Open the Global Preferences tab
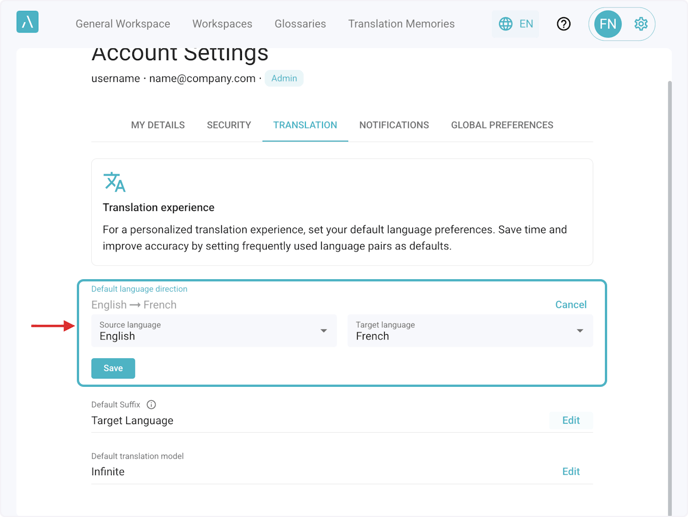 502,125
